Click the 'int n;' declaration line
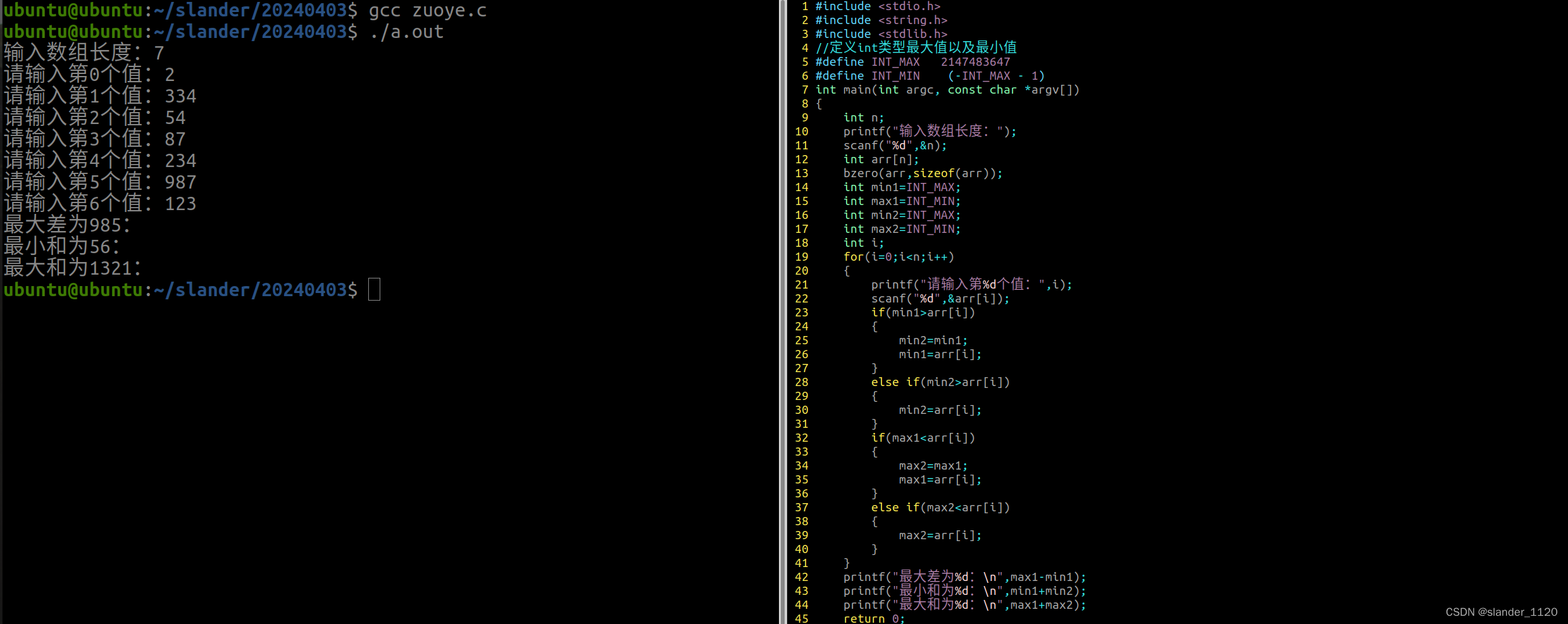Image resolution: width=1568 pixels, height=624 pixels. tap(864, 118)
